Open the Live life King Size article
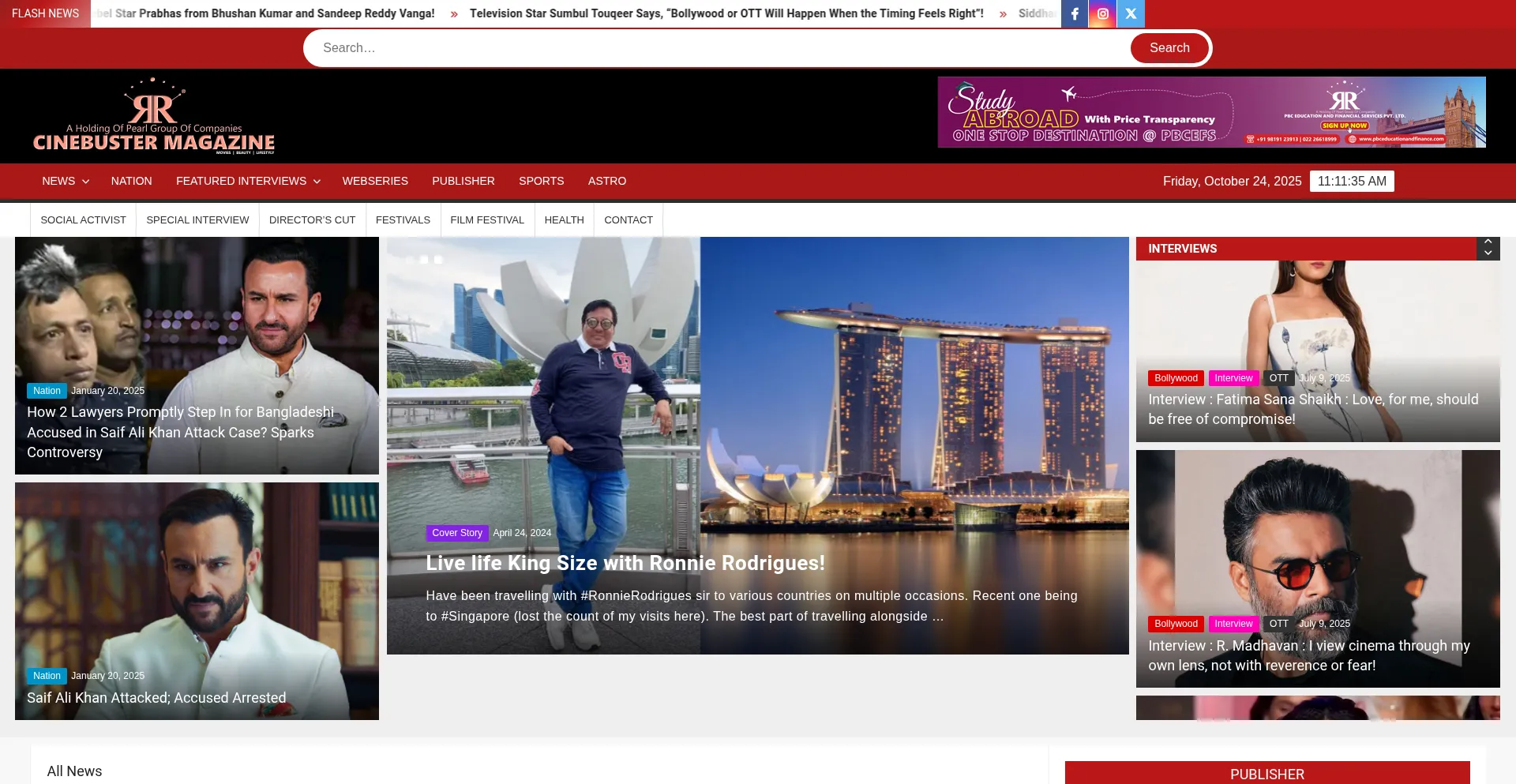 coord(625,563)
